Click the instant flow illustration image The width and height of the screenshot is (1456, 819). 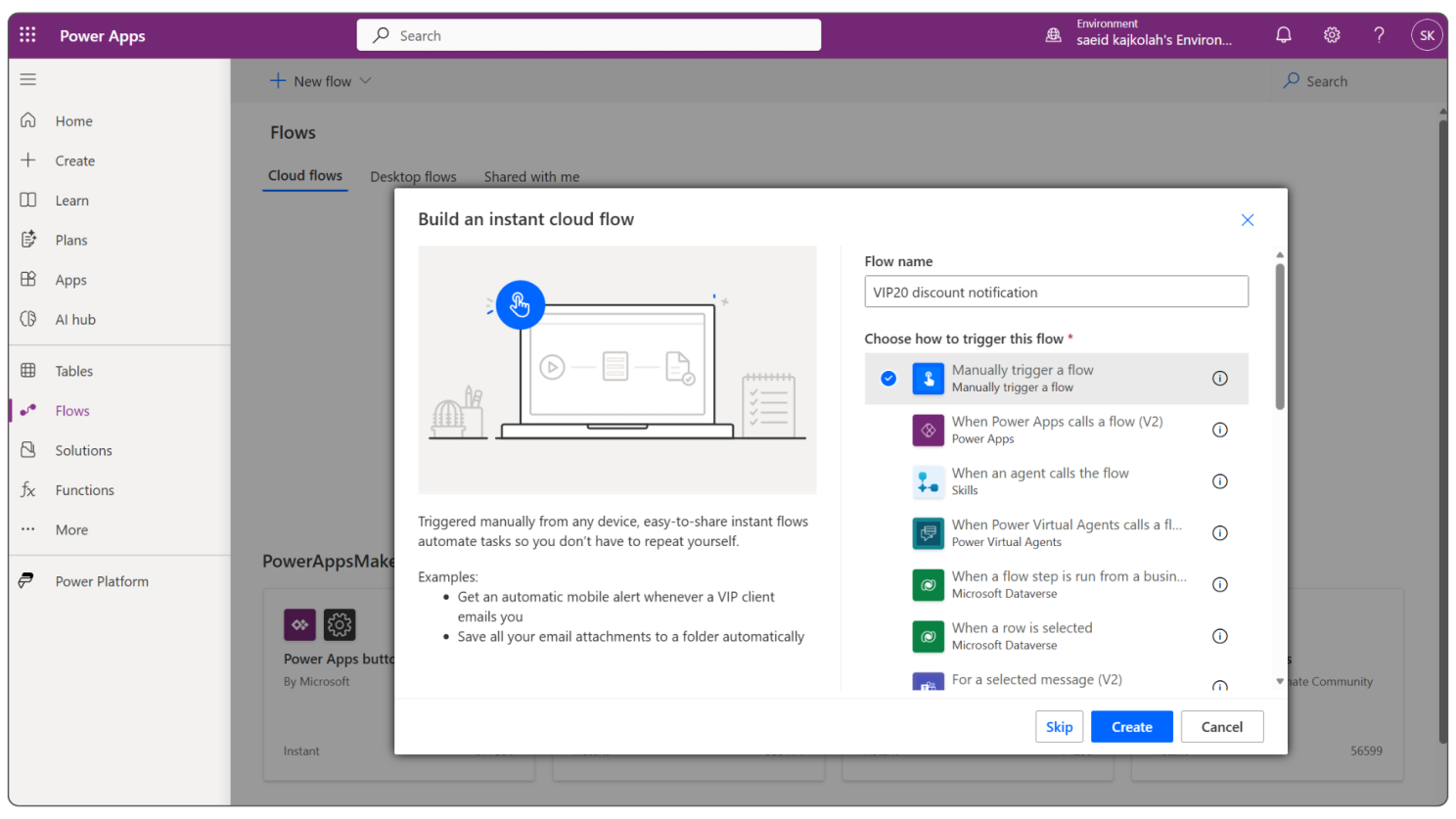[617, 370]
